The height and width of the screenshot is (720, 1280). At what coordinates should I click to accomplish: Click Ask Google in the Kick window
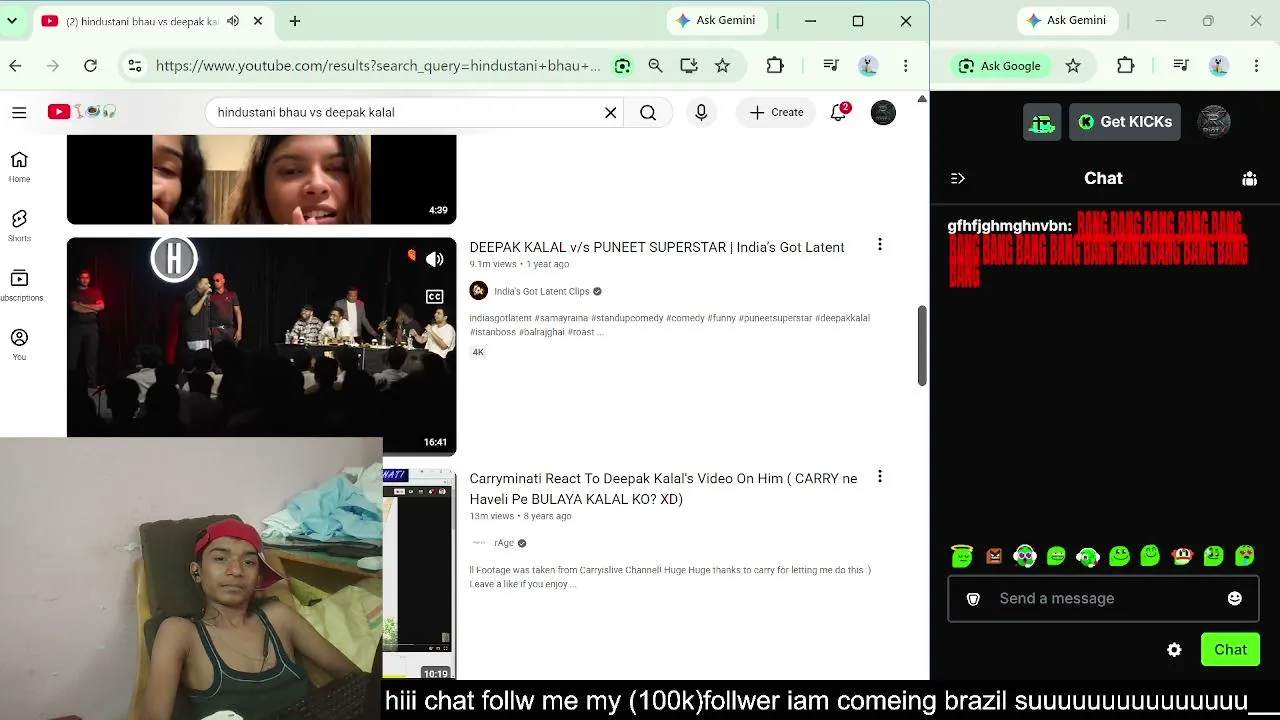[1000, 66]
